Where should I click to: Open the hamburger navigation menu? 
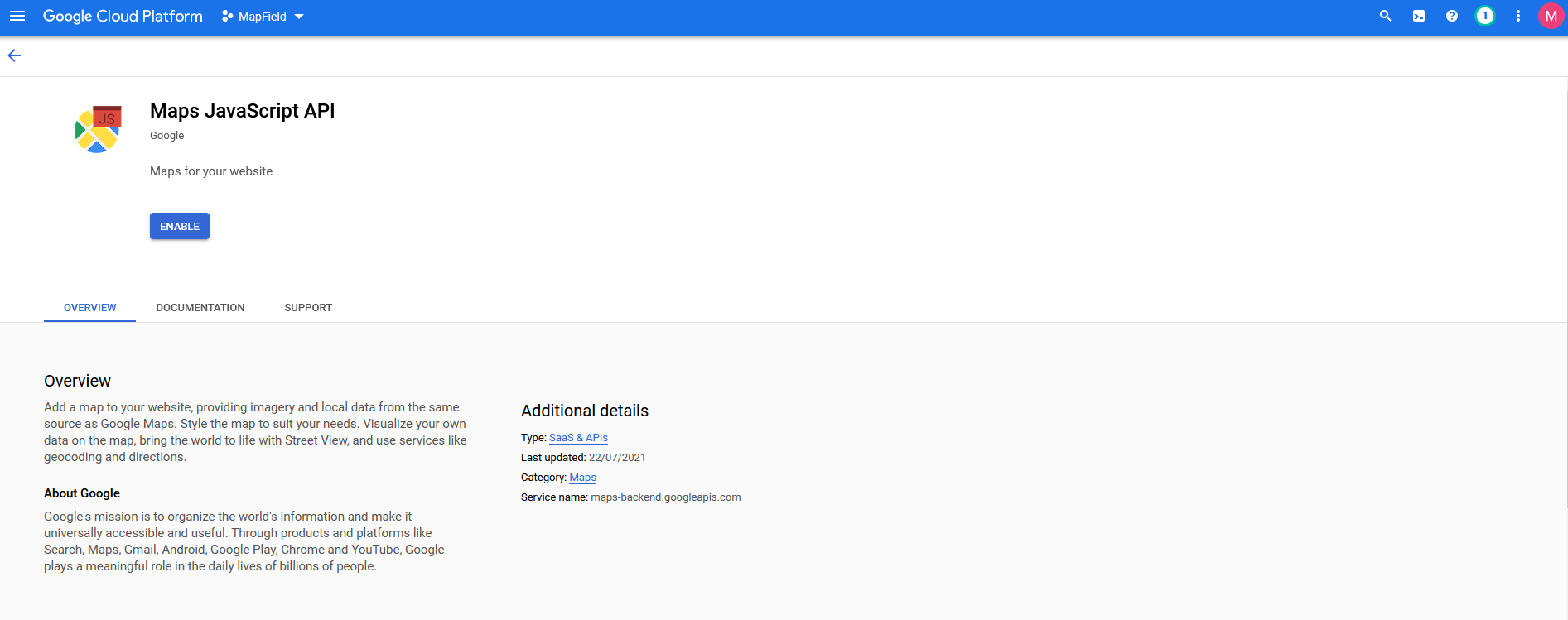click(x=17, y=16)
